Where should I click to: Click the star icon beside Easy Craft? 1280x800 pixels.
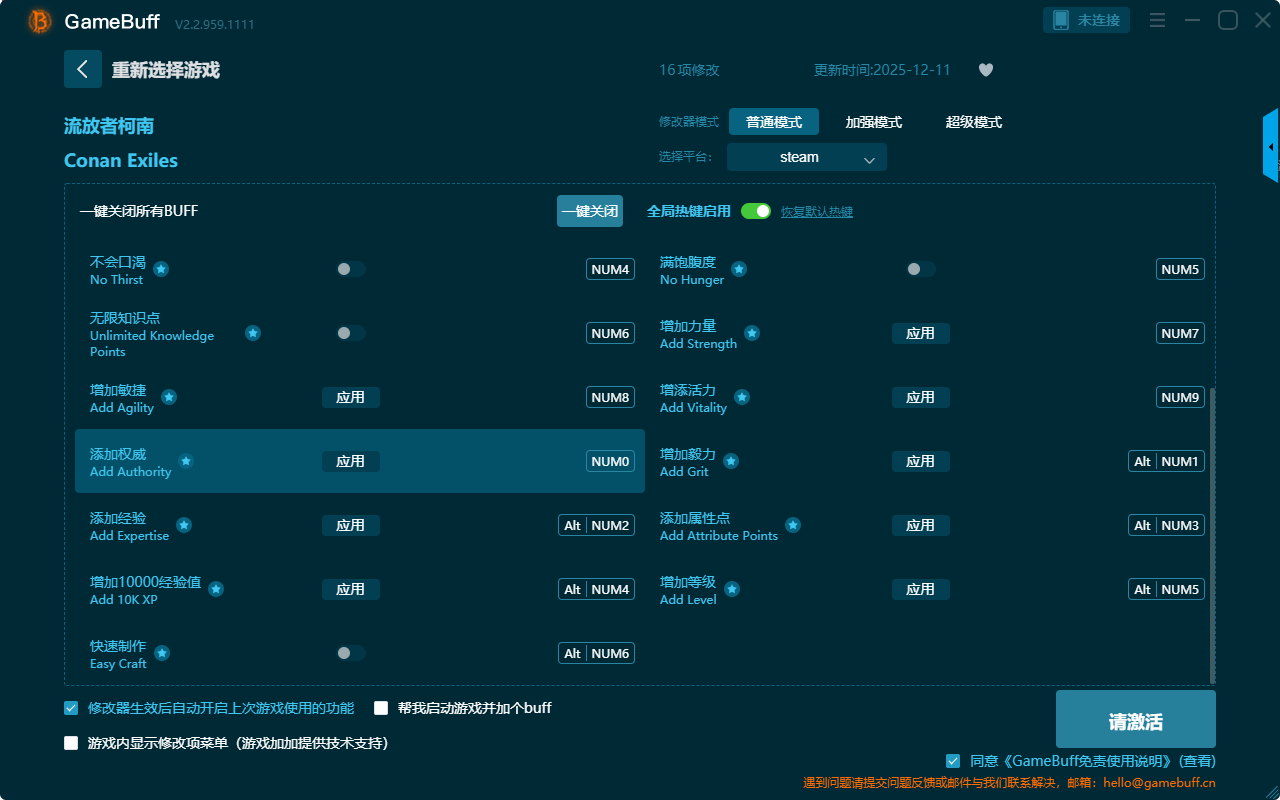pos(162,653)
